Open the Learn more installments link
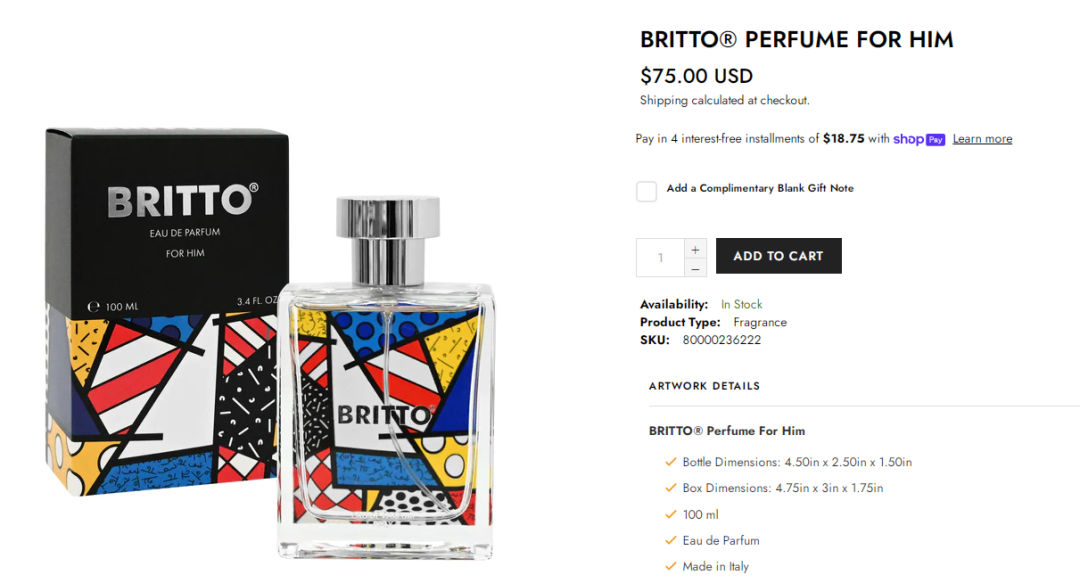The width and height of the screenshot is (1080, 583). [982, 139]
